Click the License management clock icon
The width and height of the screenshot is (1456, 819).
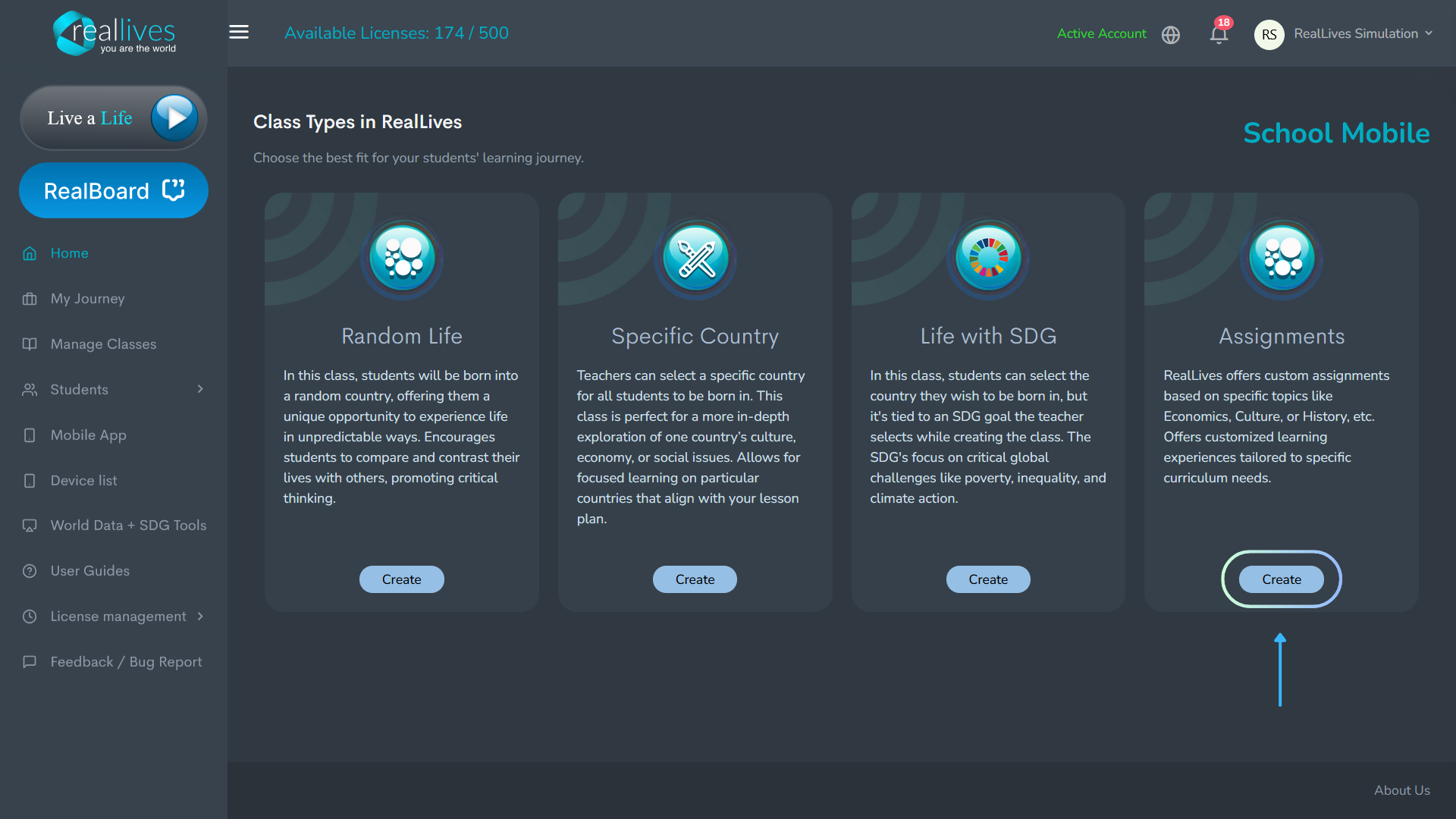click(x=30, y=617)
